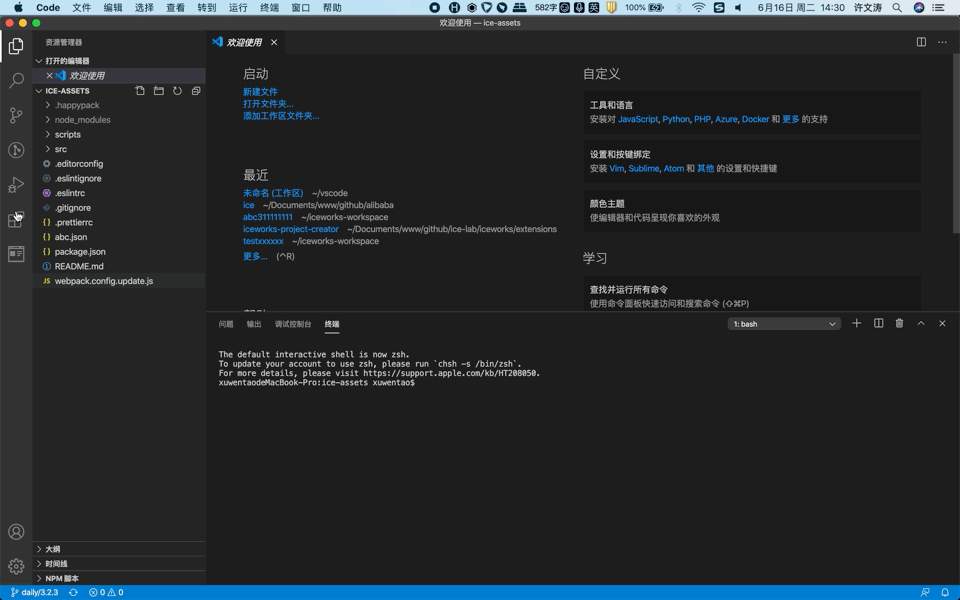Open the Iceworks panel icon in activity bar
The image size is (960, 600).
[16, 253]
